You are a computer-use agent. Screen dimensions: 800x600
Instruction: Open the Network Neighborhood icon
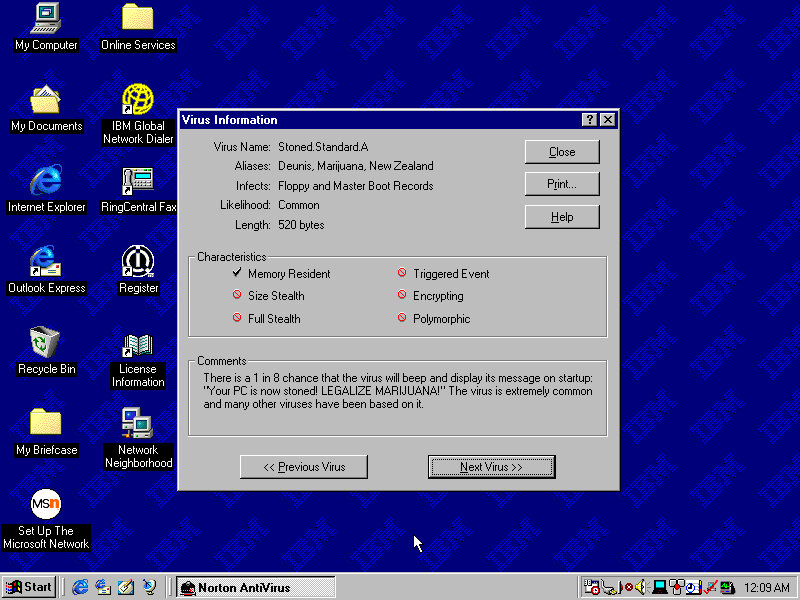(x=138, y=423)
